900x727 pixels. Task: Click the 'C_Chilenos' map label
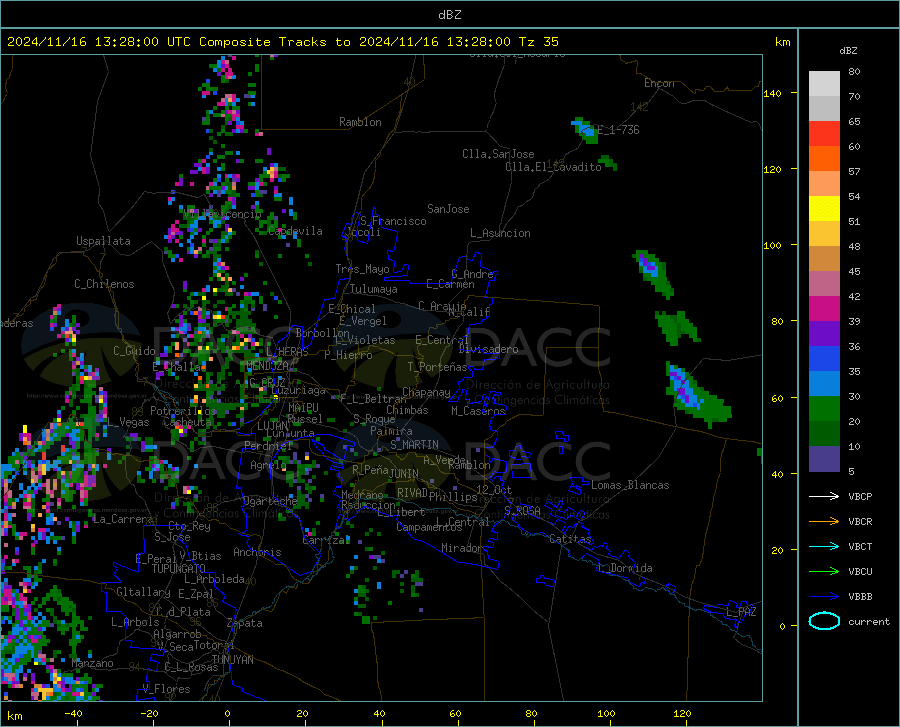(104, 284)
